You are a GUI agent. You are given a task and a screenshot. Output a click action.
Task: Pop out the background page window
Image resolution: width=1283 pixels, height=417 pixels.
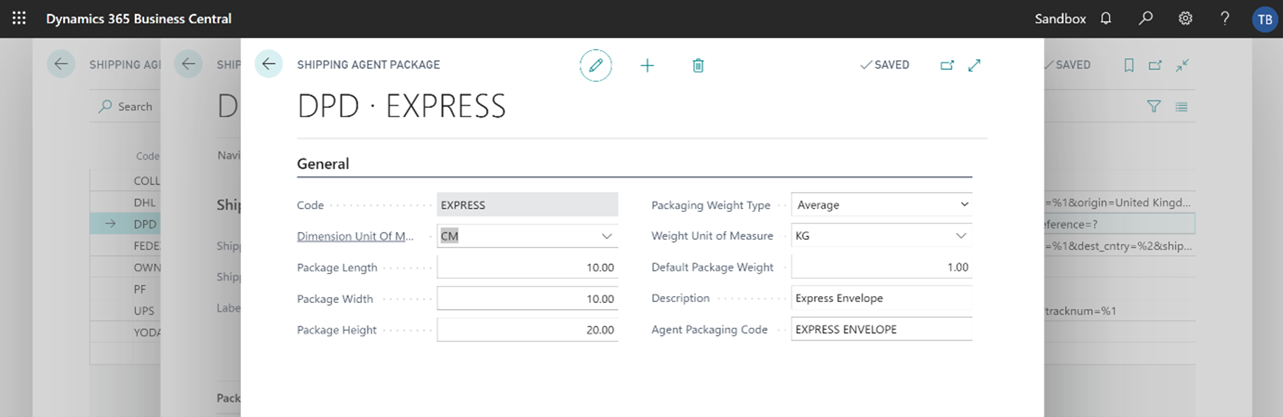pos(1155,65)
